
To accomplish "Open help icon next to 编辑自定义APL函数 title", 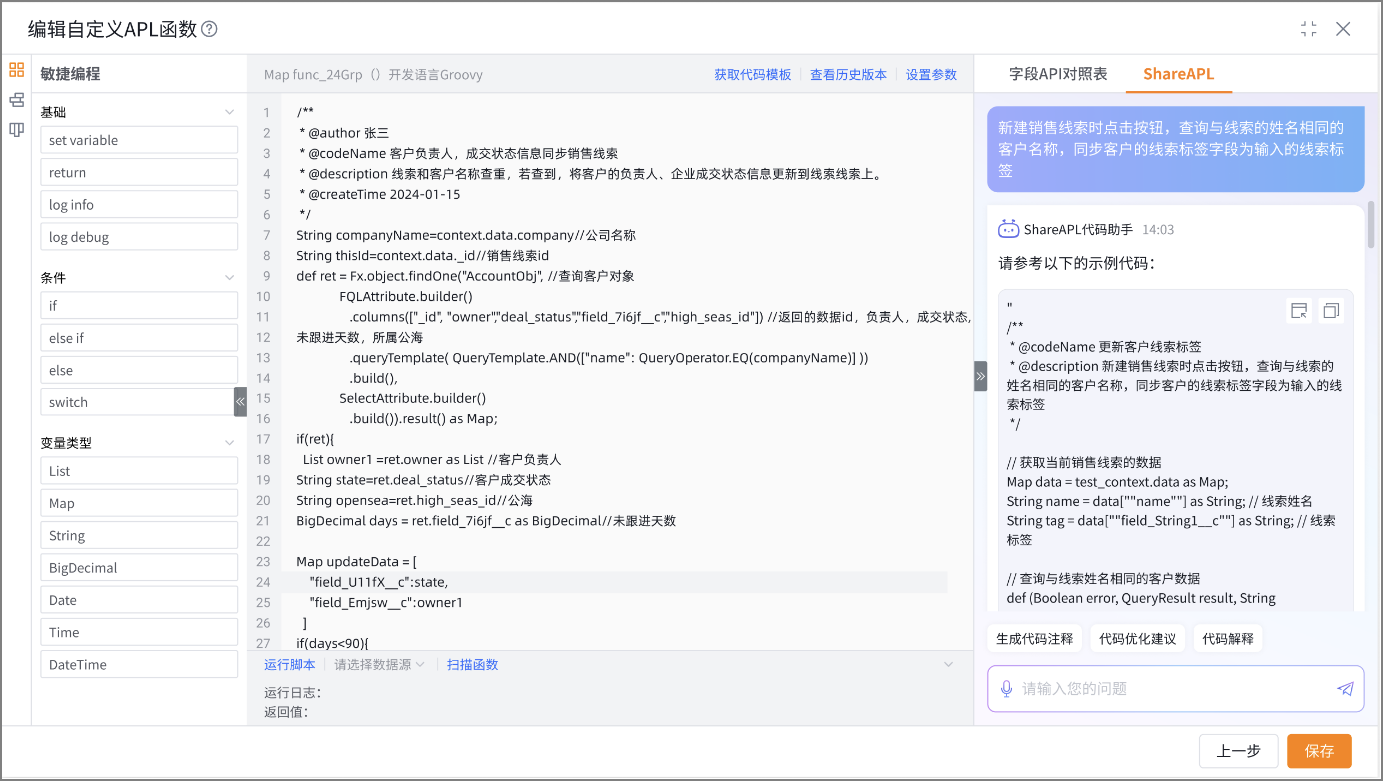I will tap(209, 29).
